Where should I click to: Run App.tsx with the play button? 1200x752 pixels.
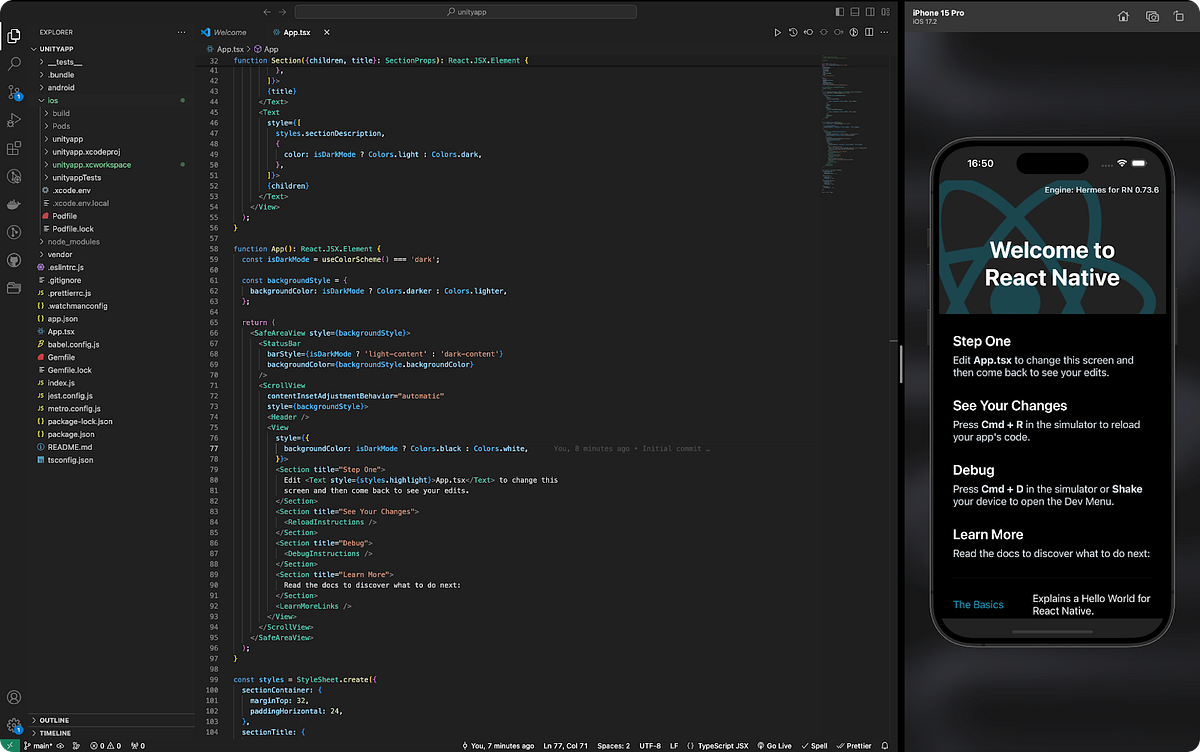(x=778, y=32)
